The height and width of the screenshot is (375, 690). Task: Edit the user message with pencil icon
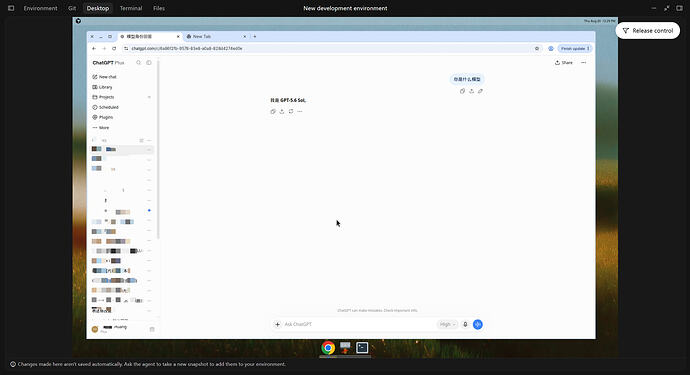point(480,91)
